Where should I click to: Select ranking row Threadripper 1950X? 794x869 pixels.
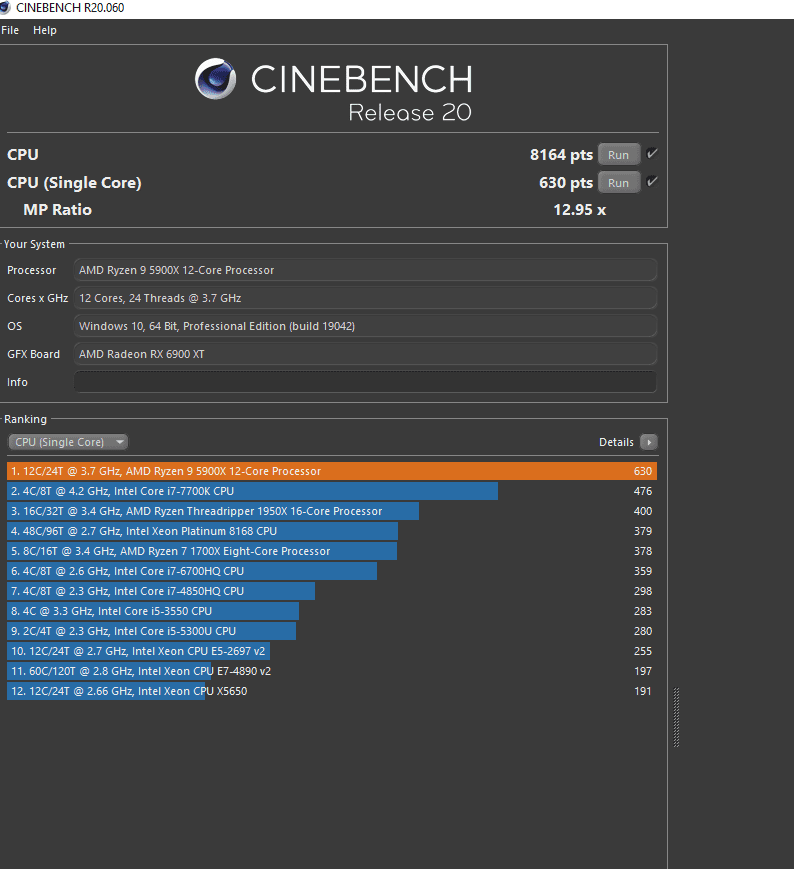pyautogui.click(x=332, y=511)
